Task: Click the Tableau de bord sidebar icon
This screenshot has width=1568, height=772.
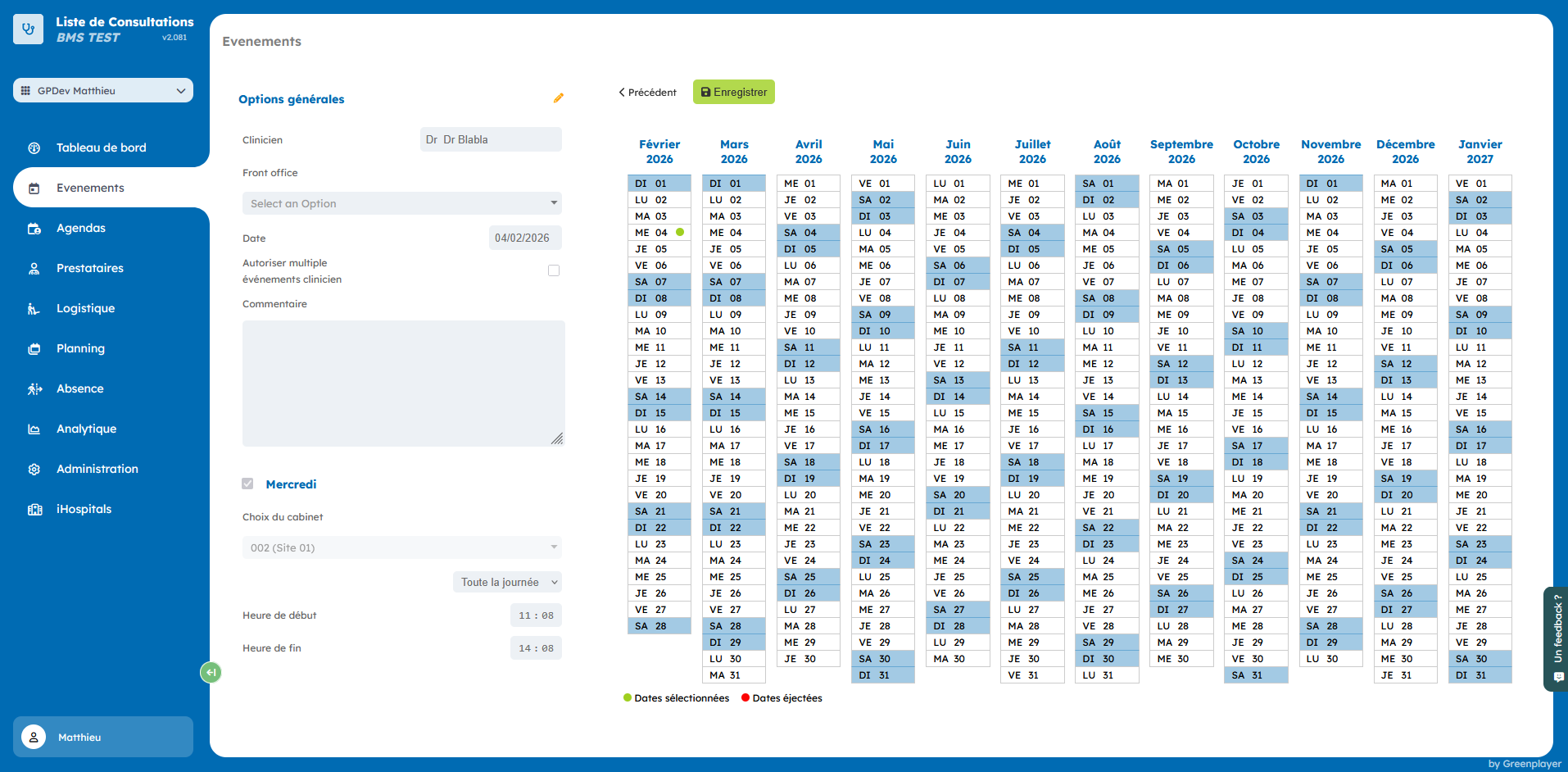Action: [34, 148]
